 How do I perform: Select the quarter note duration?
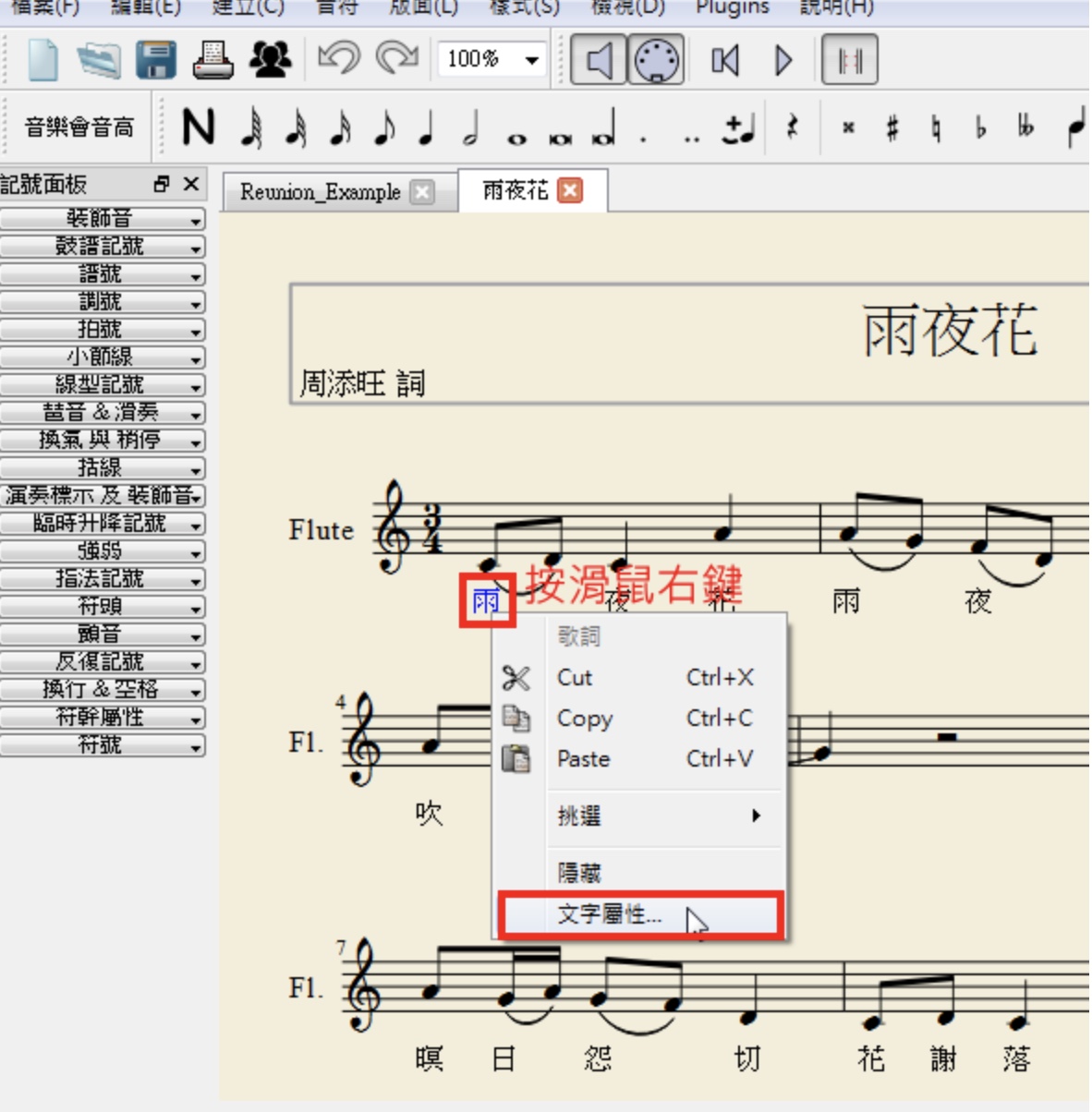click(x=426, y=127)
